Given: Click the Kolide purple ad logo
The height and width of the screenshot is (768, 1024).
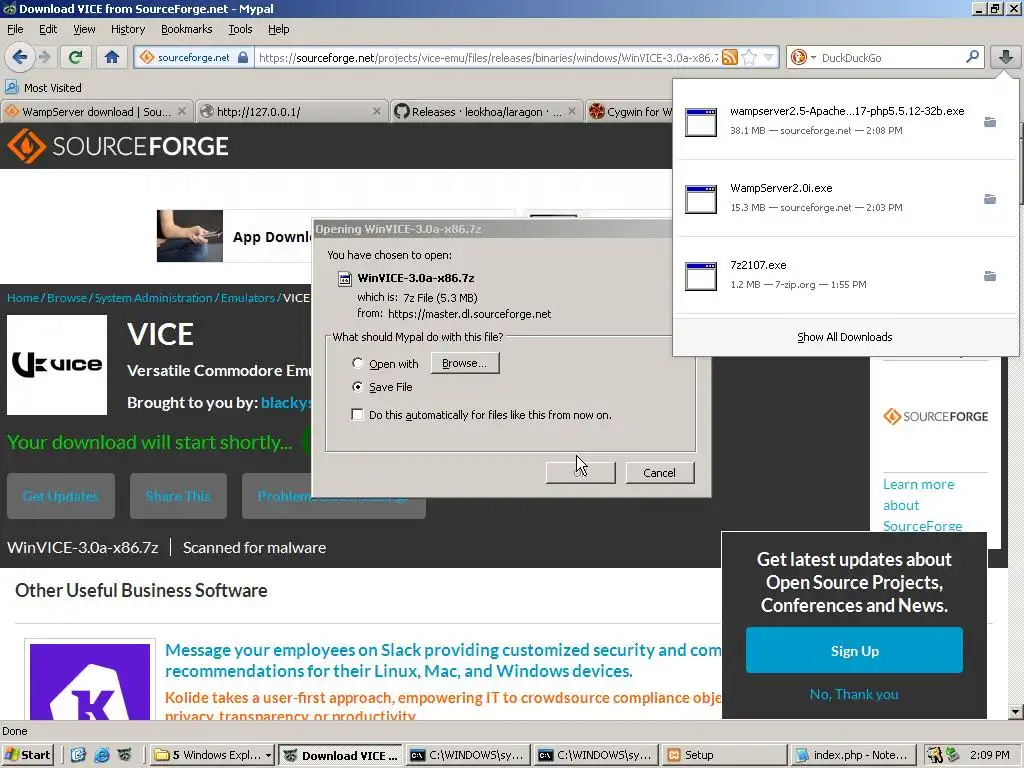Looking at the screenshot, I should [x=90, y=681].
